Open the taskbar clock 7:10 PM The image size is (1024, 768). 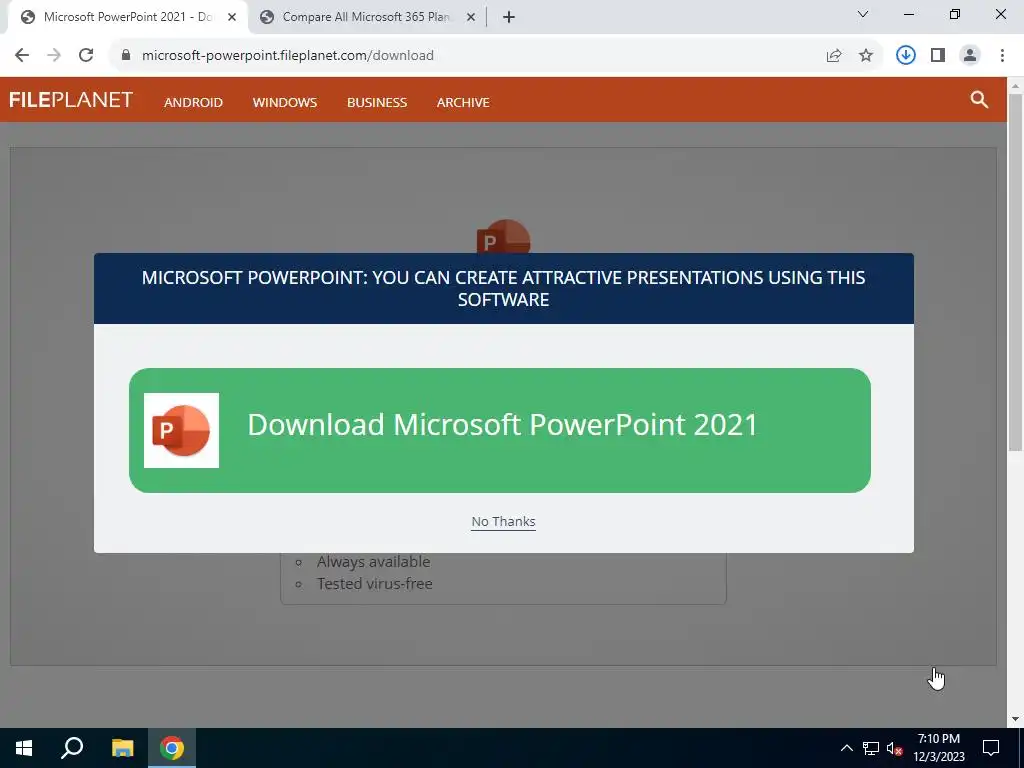[939, 748]
